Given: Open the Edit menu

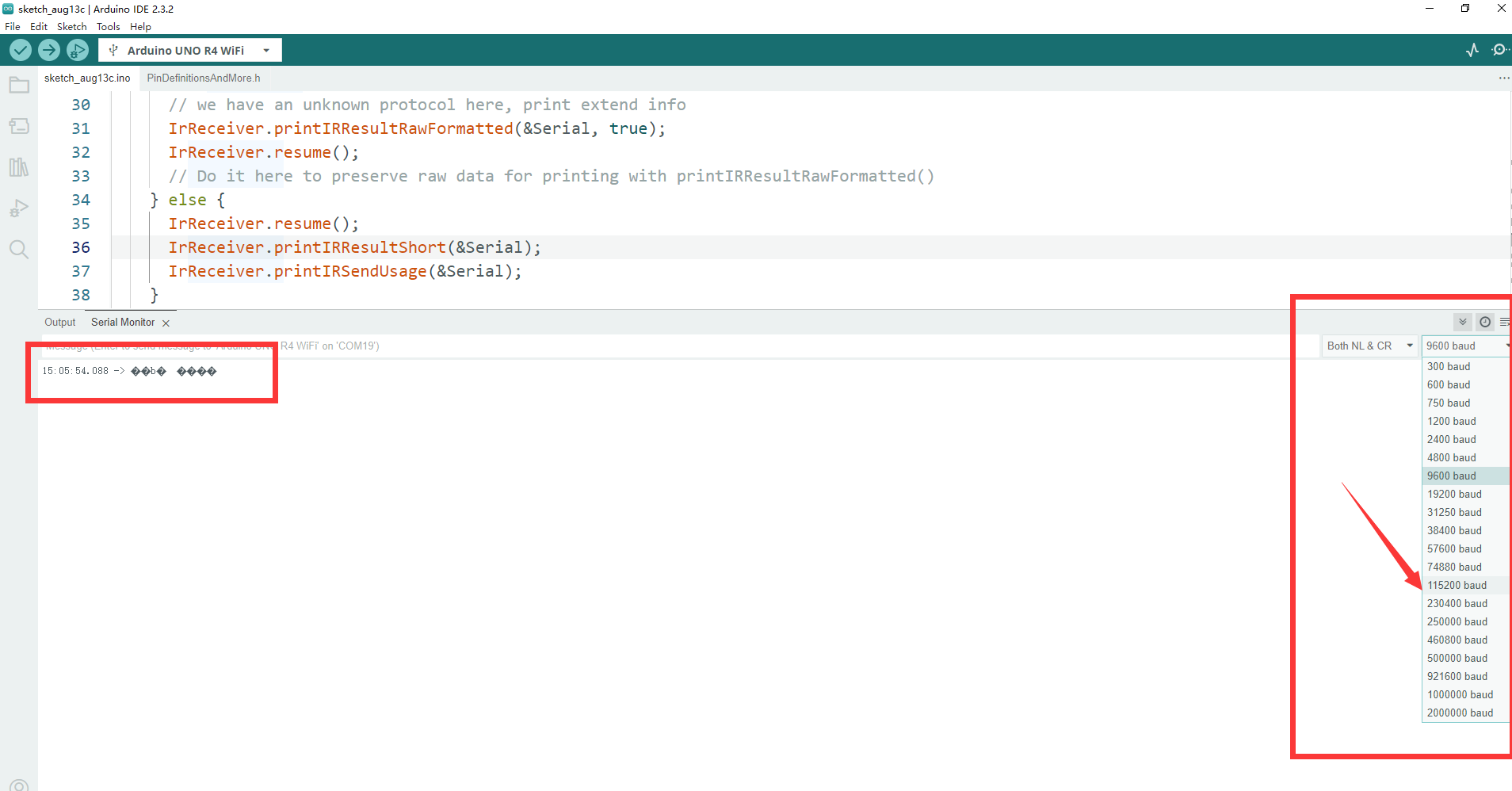Looking at the screenshot, I should 39,26.
